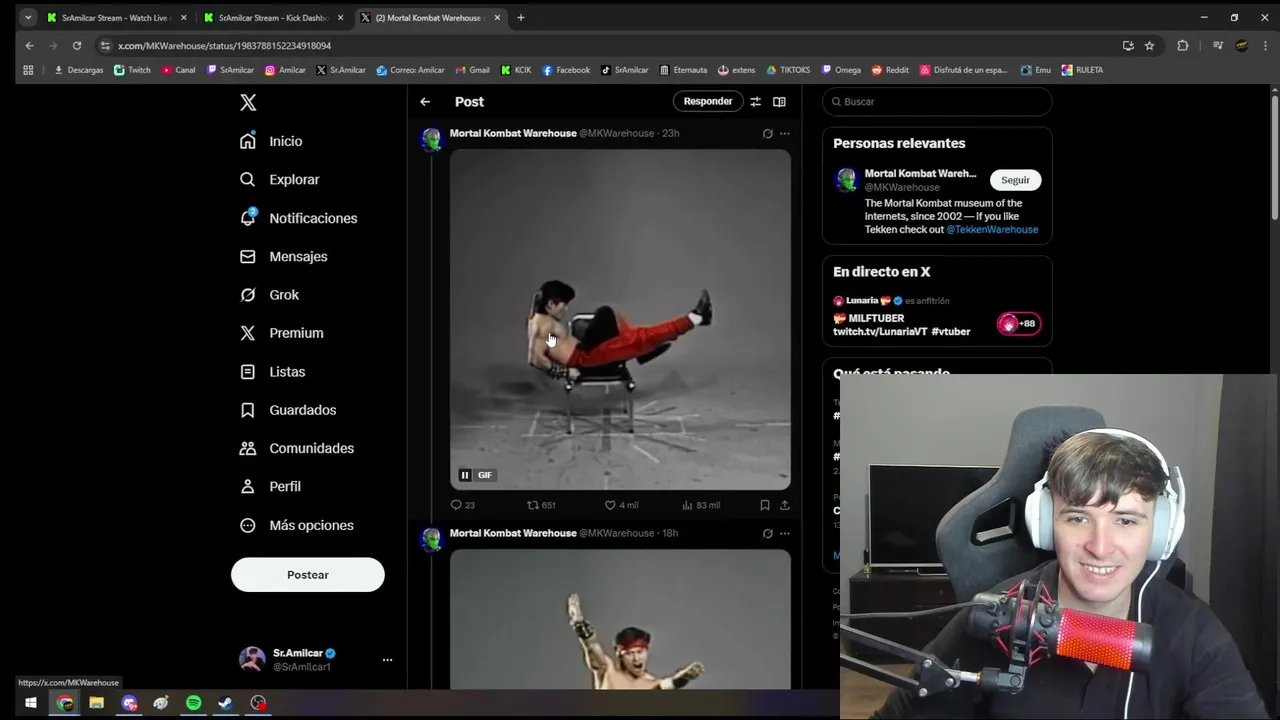Click the Buscar search field
1280x720 pixels.
[937, 101]
